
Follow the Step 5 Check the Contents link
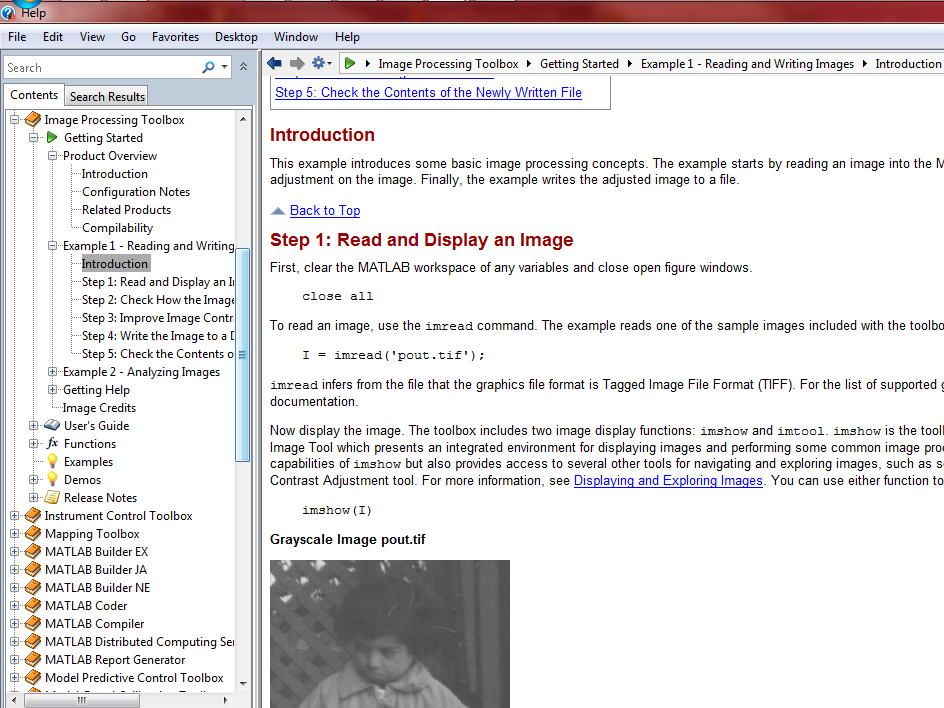(428, 93)
